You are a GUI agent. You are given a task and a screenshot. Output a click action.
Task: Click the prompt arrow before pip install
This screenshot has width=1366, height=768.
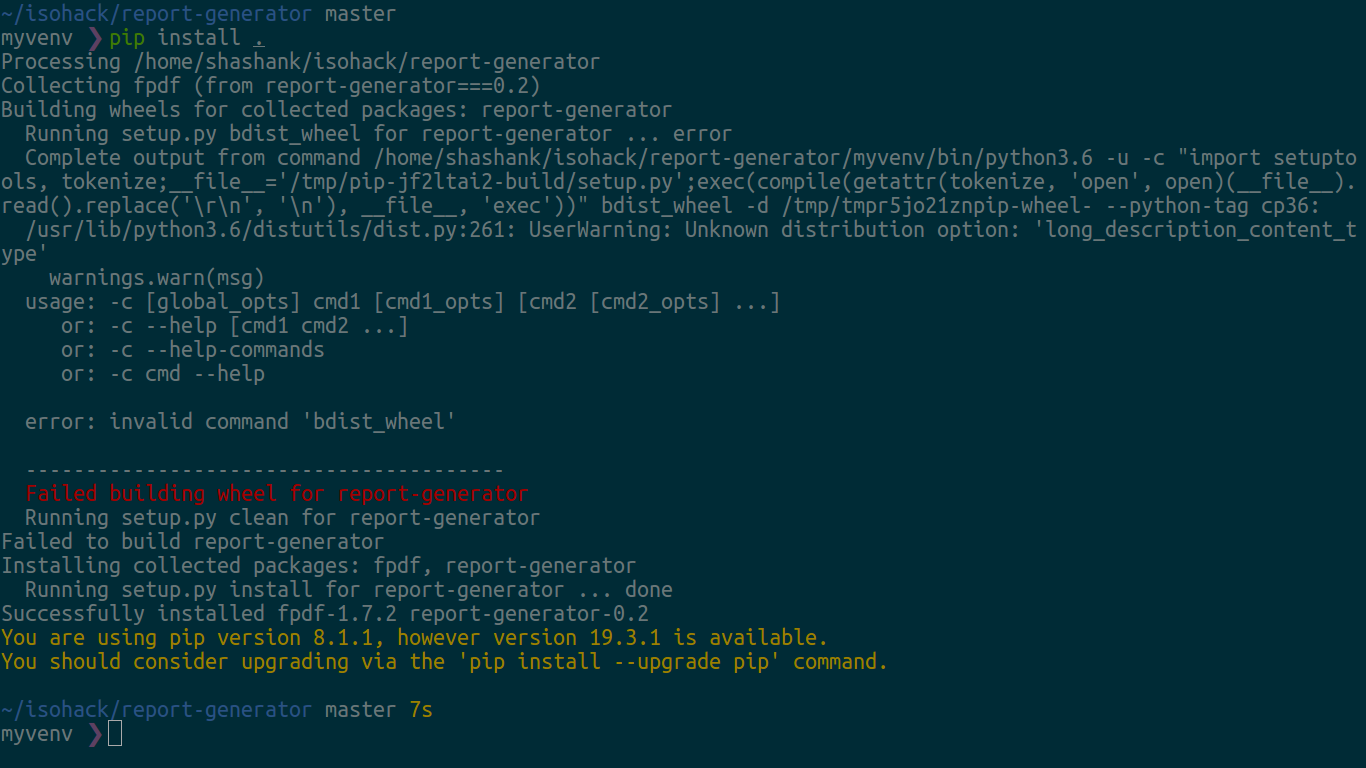[96, 38]
